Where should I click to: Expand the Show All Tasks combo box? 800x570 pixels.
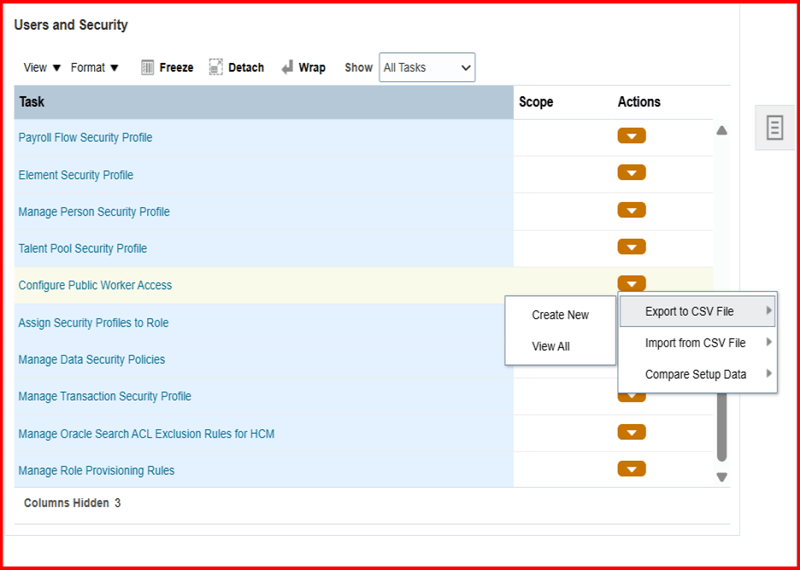click(x=426, y=68)
